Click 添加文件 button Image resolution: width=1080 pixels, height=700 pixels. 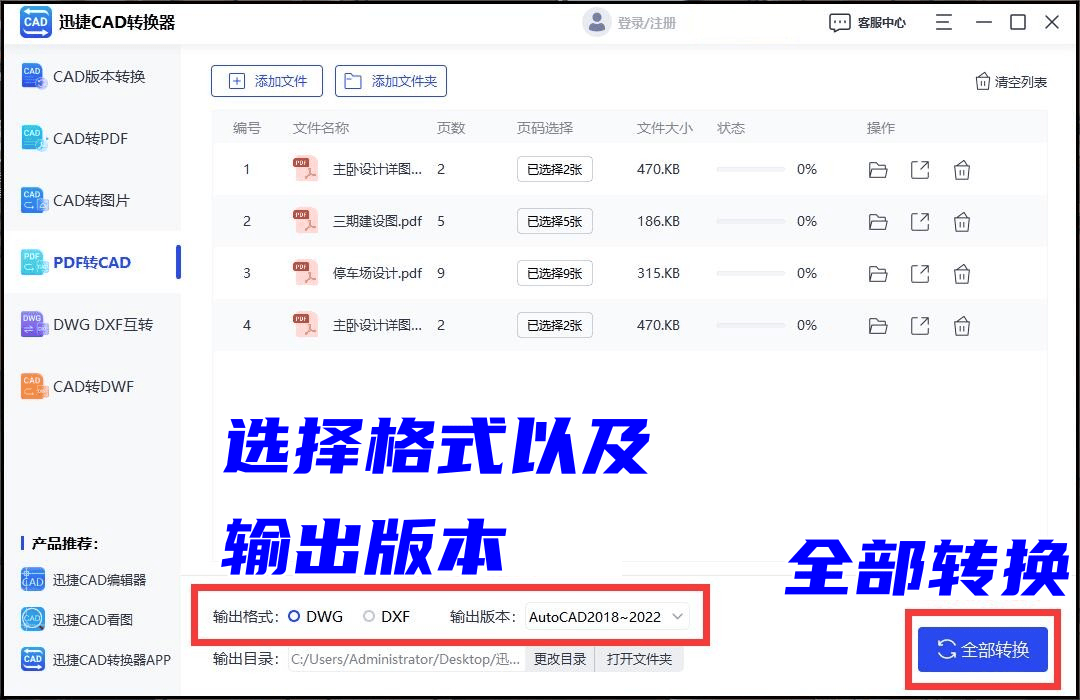pyautogui.click(x=267, y=81)
